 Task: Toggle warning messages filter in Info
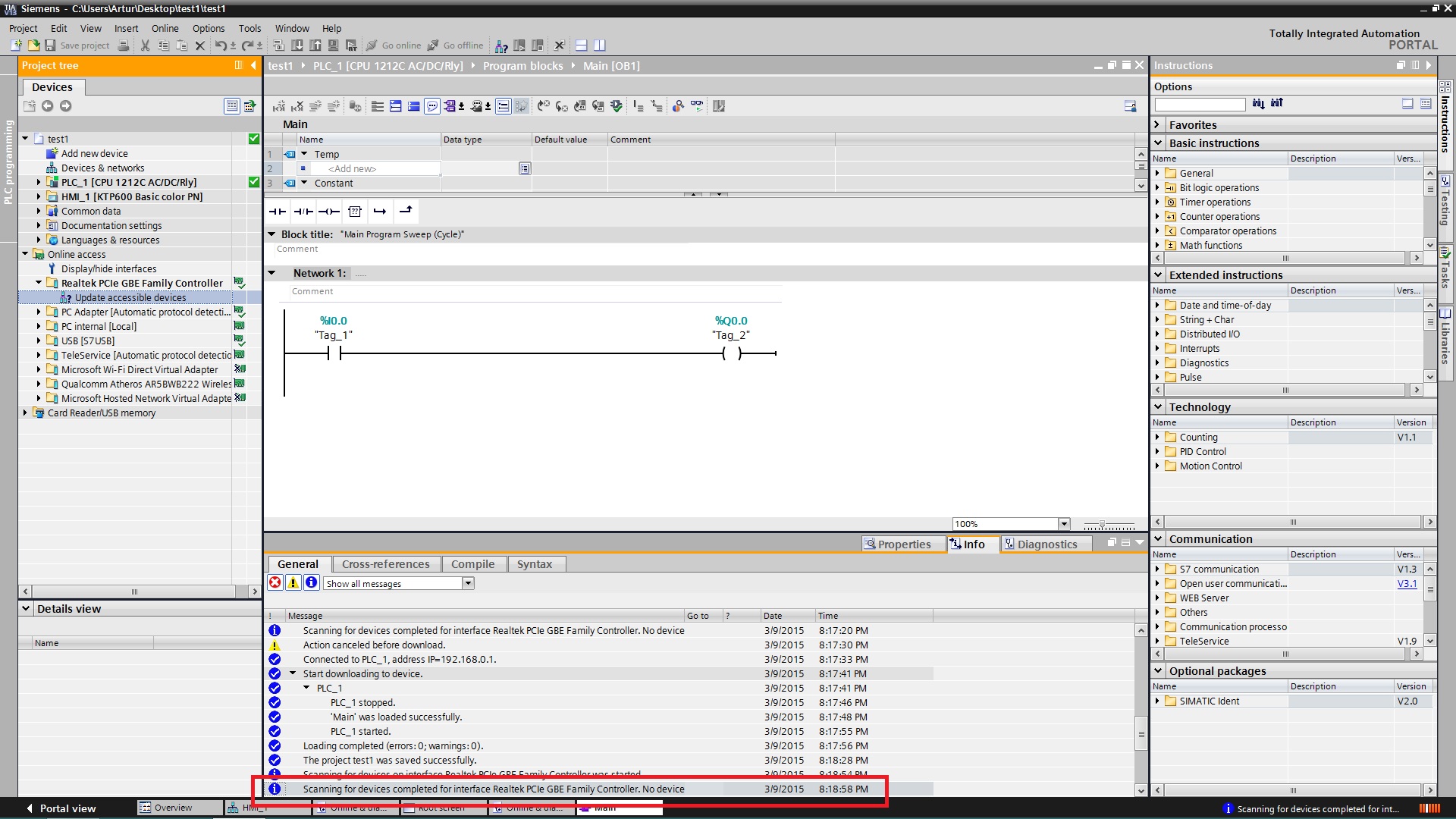(x=293, y=582)
